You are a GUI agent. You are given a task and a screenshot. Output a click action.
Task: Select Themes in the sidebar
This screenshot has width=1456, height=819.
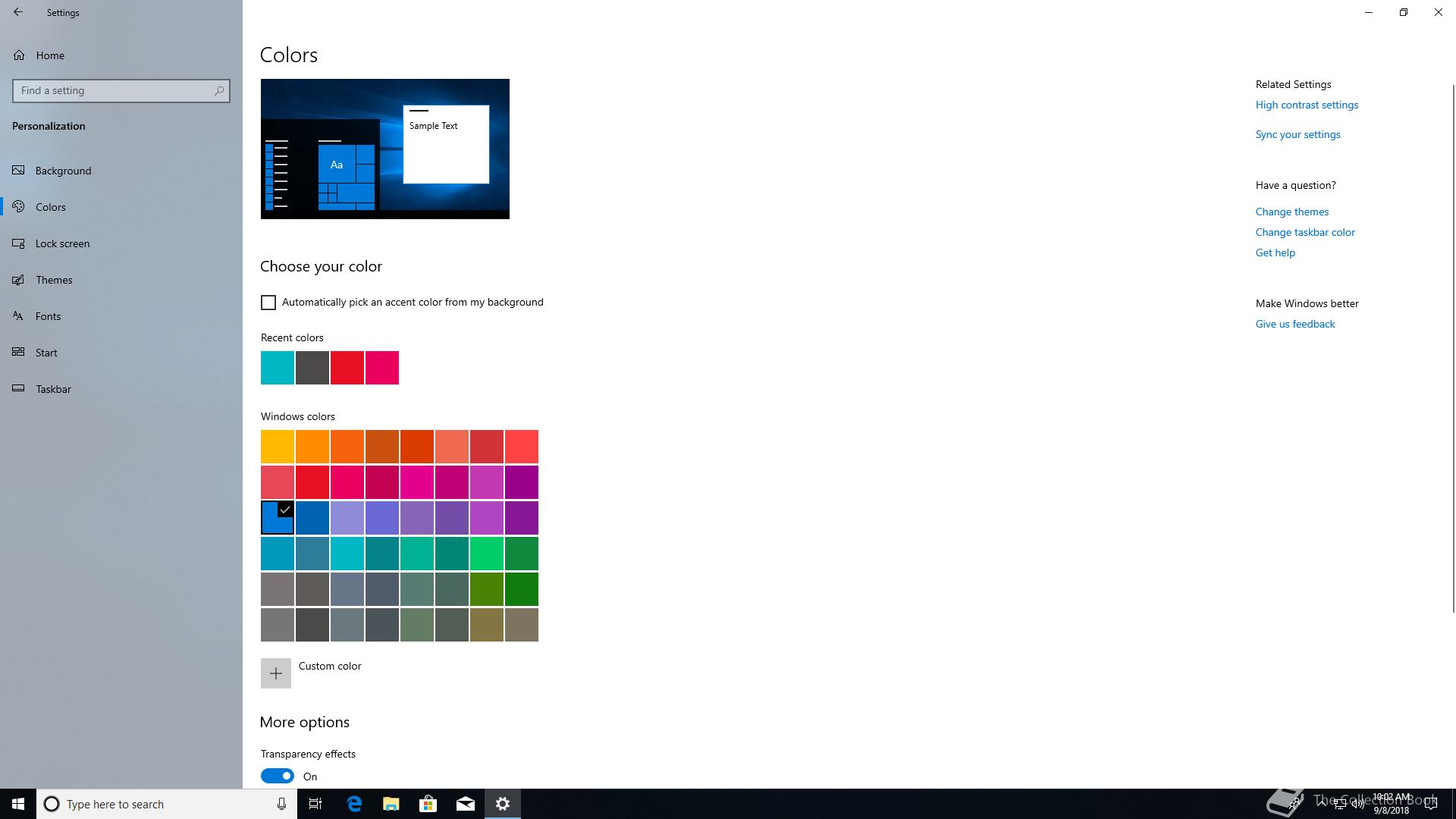54,280
